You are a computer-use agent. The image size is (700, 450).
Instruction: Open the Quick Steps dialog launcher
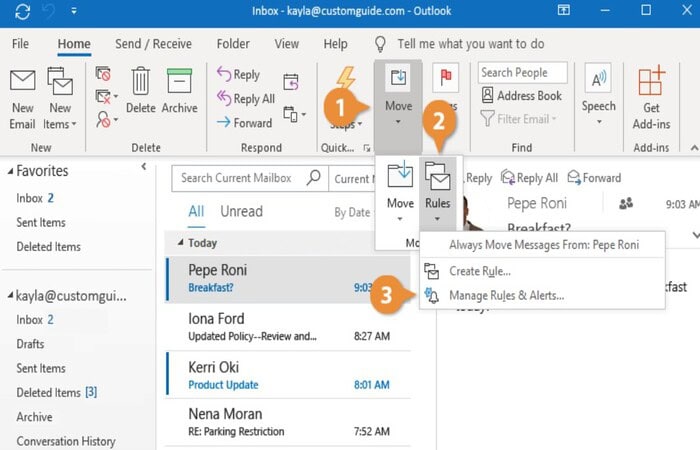coord(367,148)
